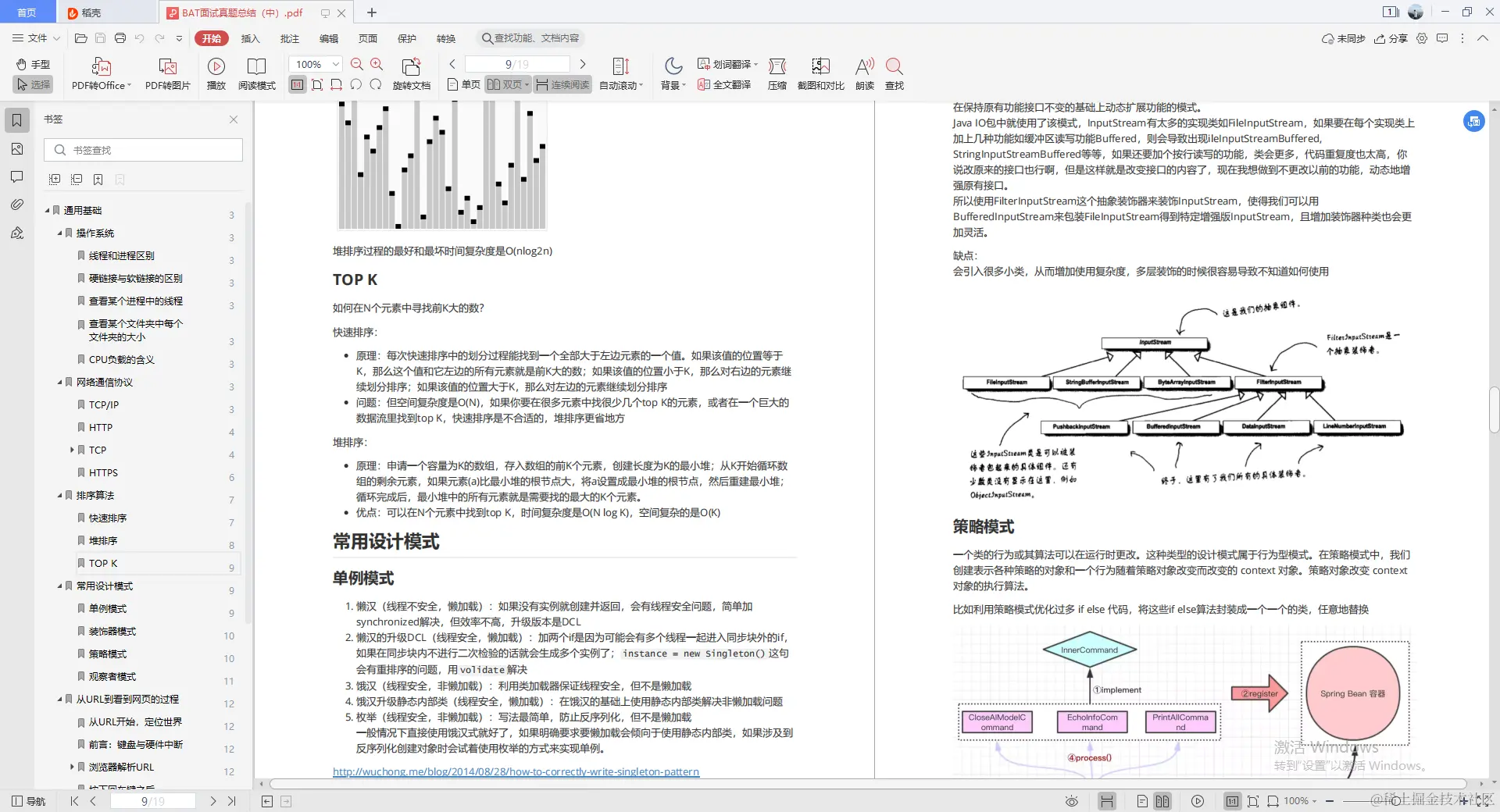Open the PDF转Office converter

(x=102, y=74)
